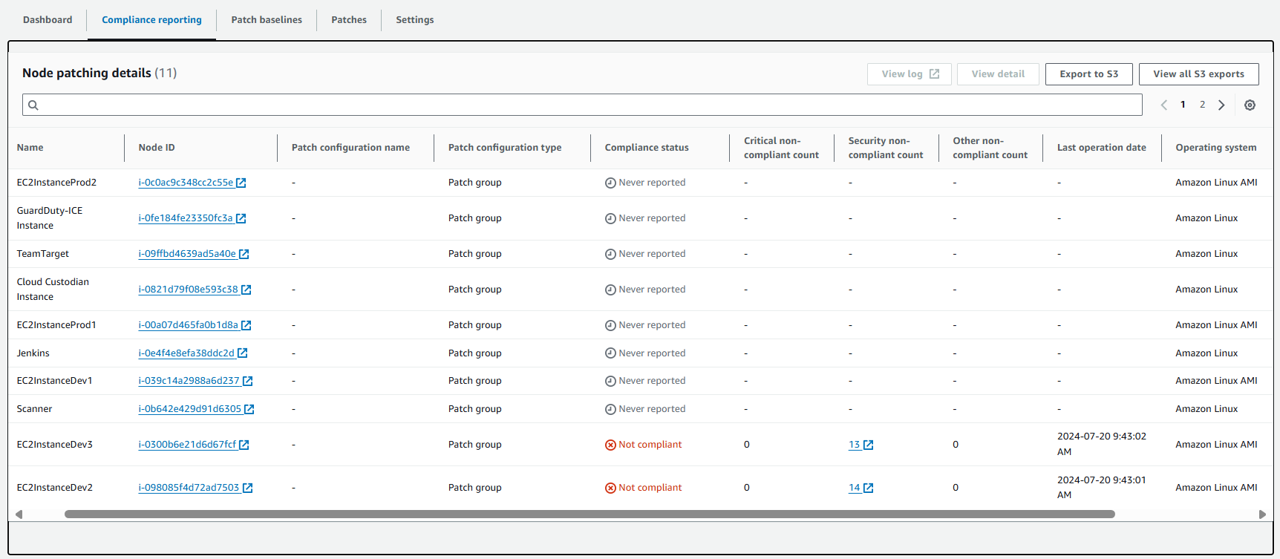
Task: Open node link i-0300b6e21d6d67fcf
Action: point(187,445)
